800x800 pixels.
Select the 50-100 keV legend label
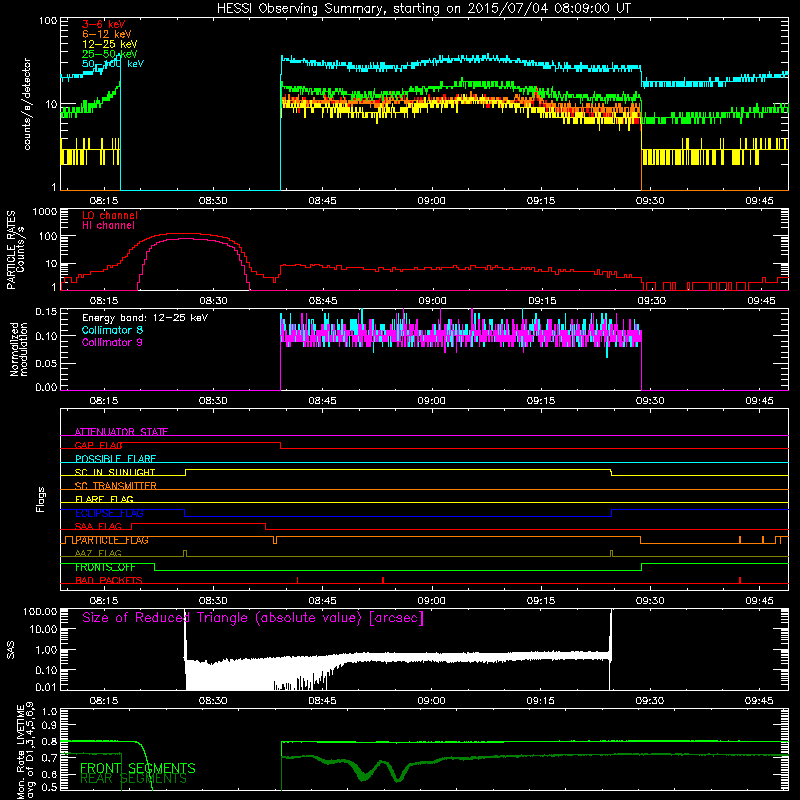click(113, 64)
